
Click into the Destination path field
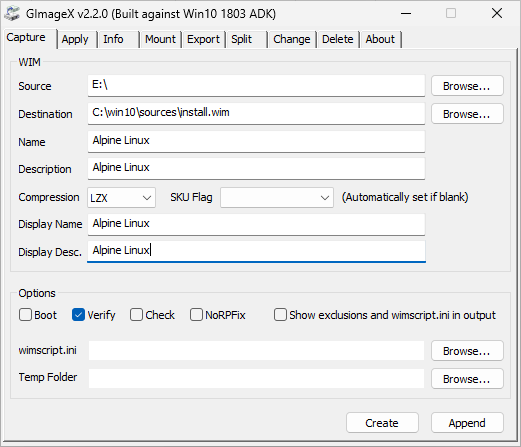tap(256, 114)
